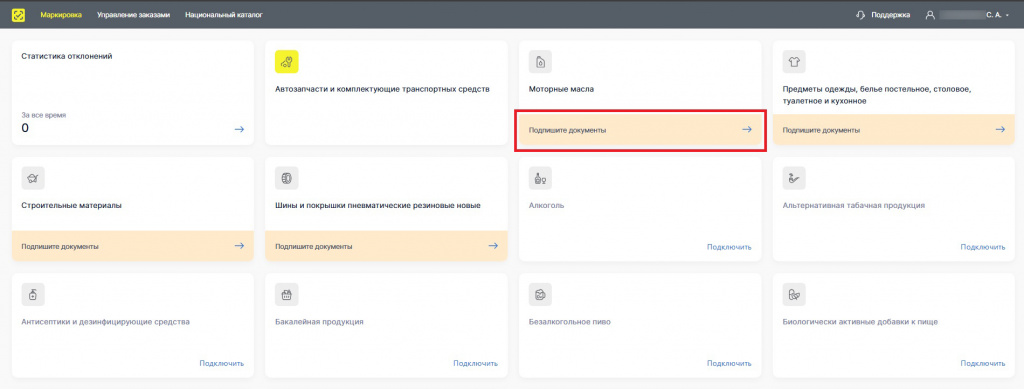Click Подключить link under Алкоголь

pos(729,247)
